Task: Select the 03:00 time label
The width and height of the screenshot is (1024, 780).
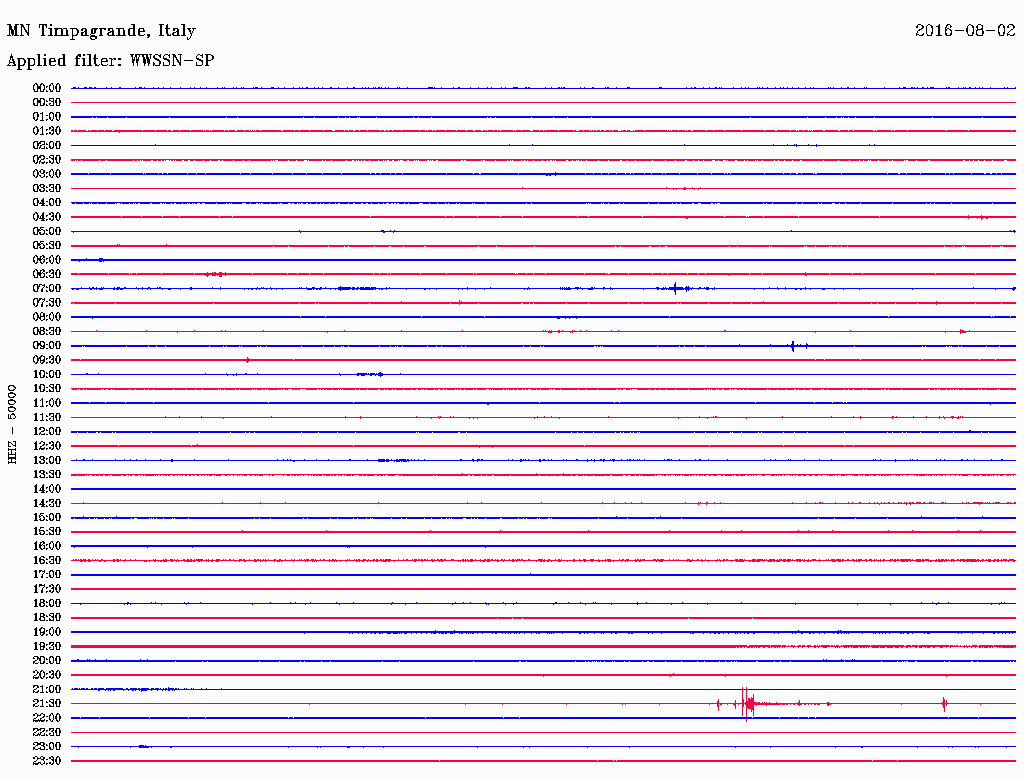Action: point(47,174)
